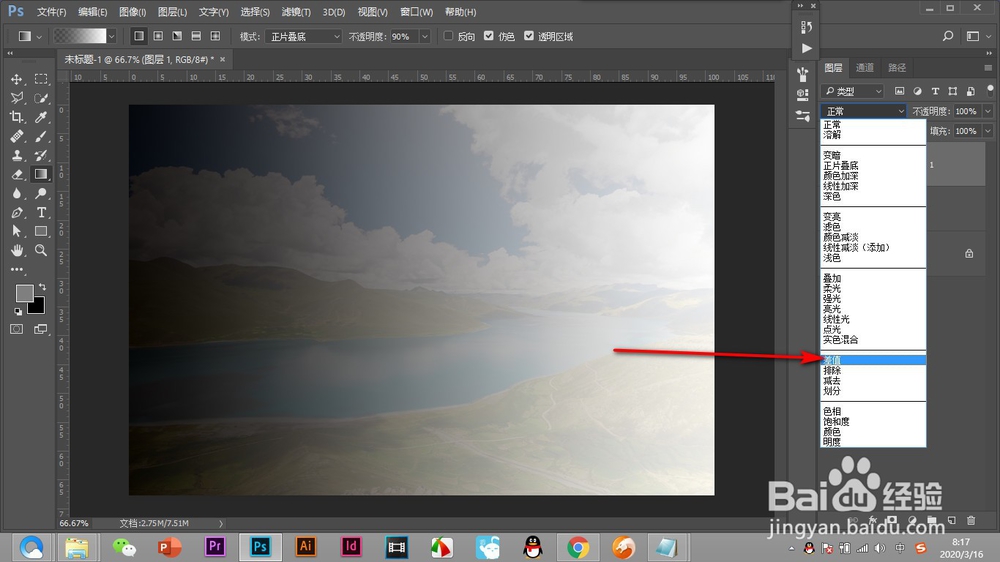Open the layer 不透明度 100% arrow

click(x=988, y=111)
